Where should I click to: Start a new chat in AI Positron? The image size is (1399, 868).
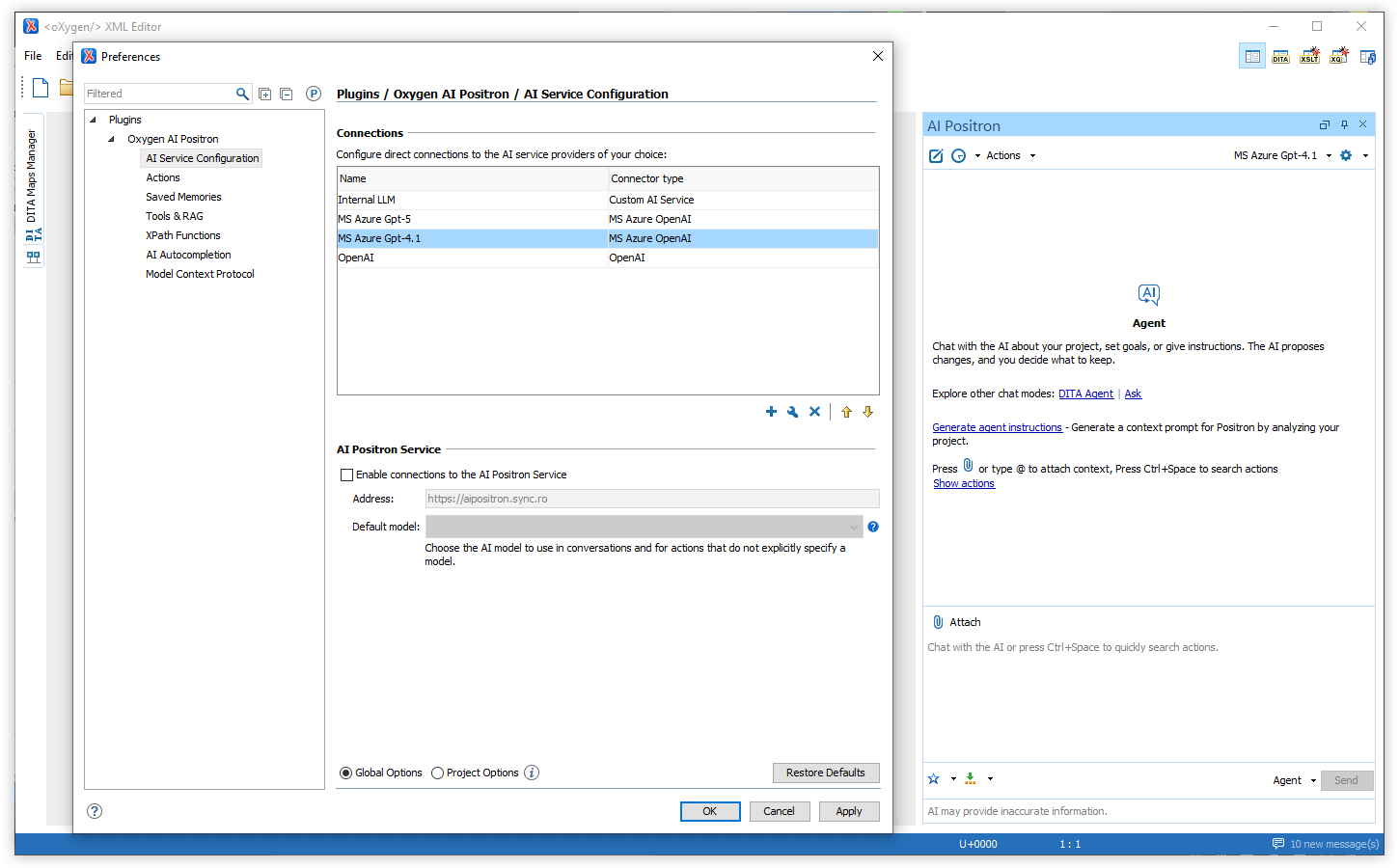pyautogui.click(x=936, y=156)
